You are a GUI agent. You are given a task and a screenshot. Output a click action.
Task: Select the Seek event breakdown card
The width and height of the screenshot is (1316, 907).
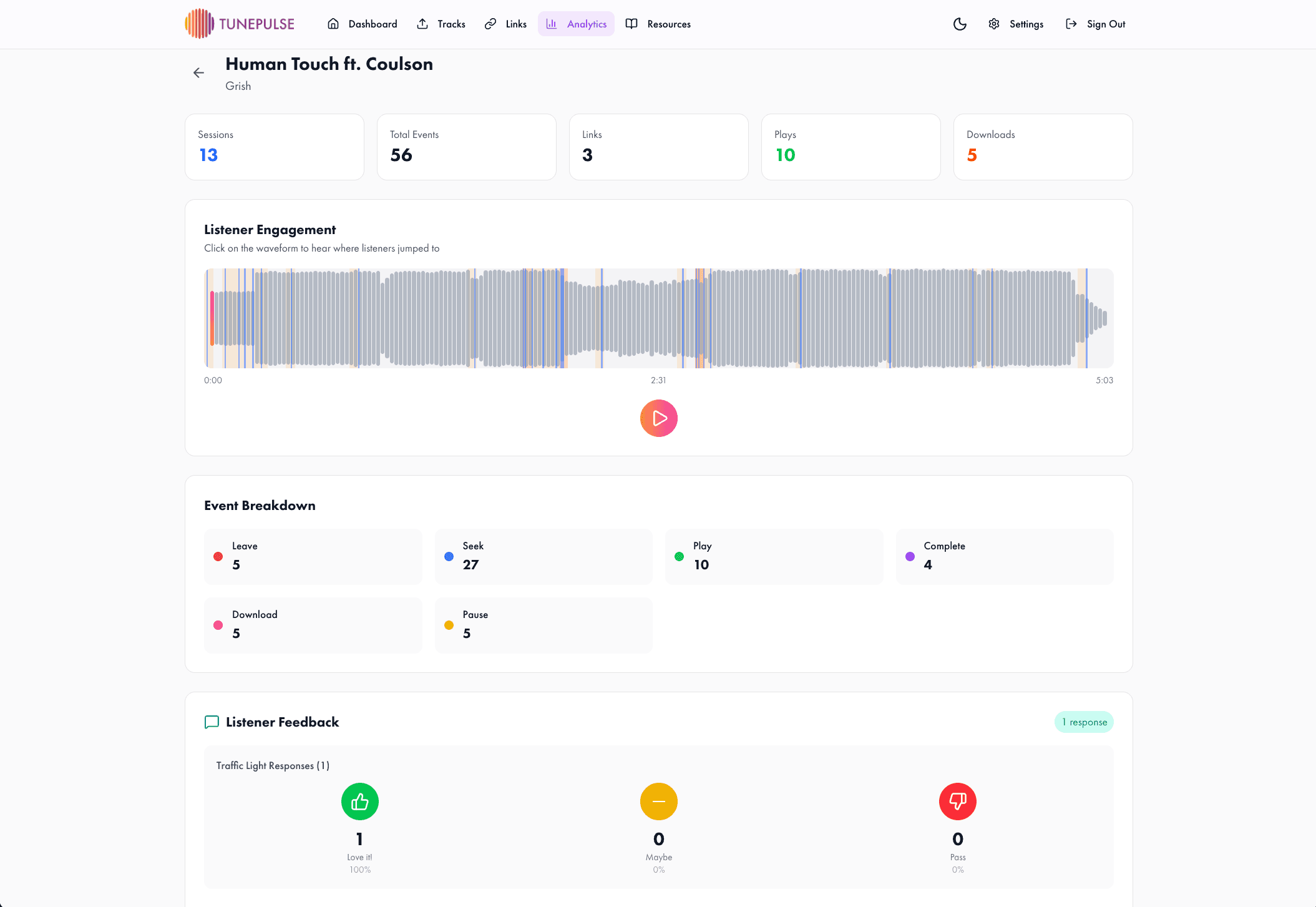[x=543, y=556]
